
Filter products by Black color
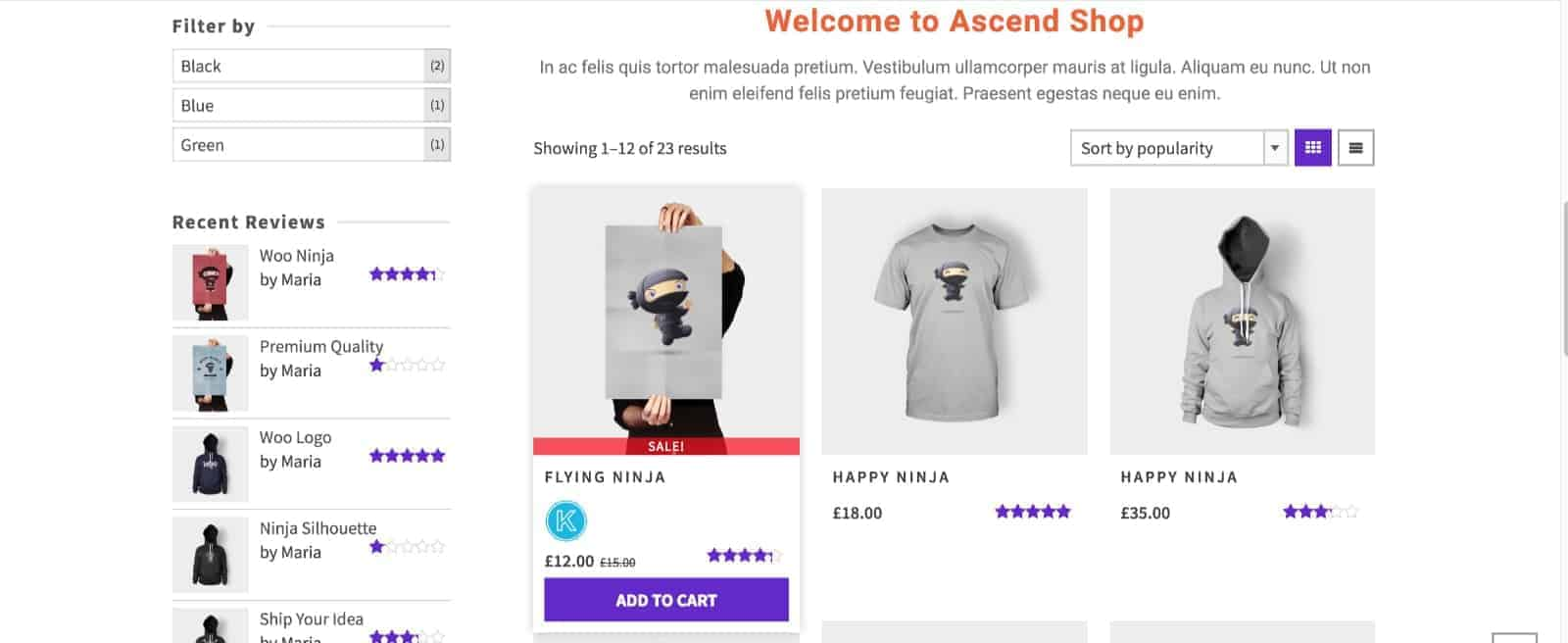coord(299,66)
